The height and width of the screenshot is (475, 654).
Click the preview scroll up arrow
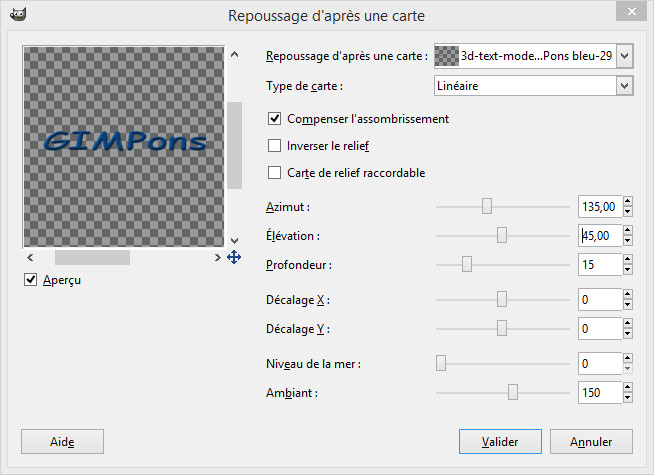pyautogui.click(x=234, y=54)
